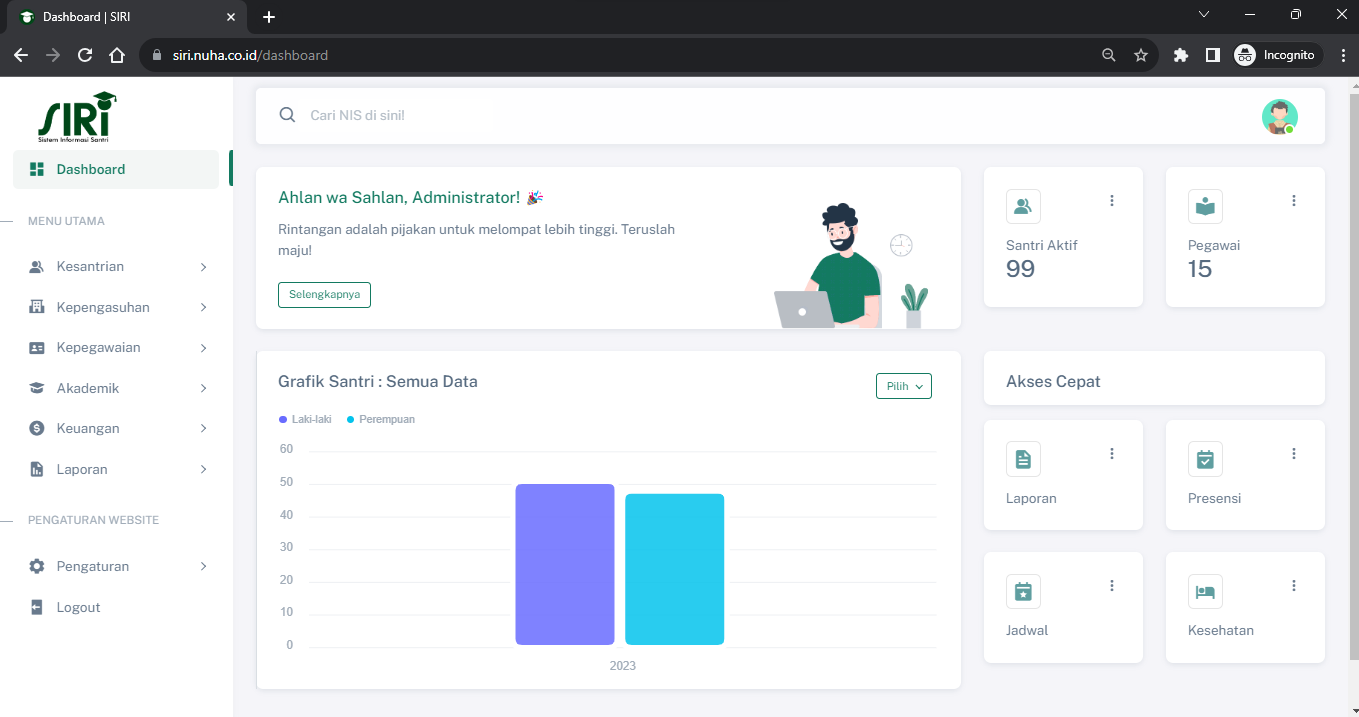The width and height of the screenshot is (1359, 717).
Task: Click the SIRI logo
Action: [x=76, y=116]
